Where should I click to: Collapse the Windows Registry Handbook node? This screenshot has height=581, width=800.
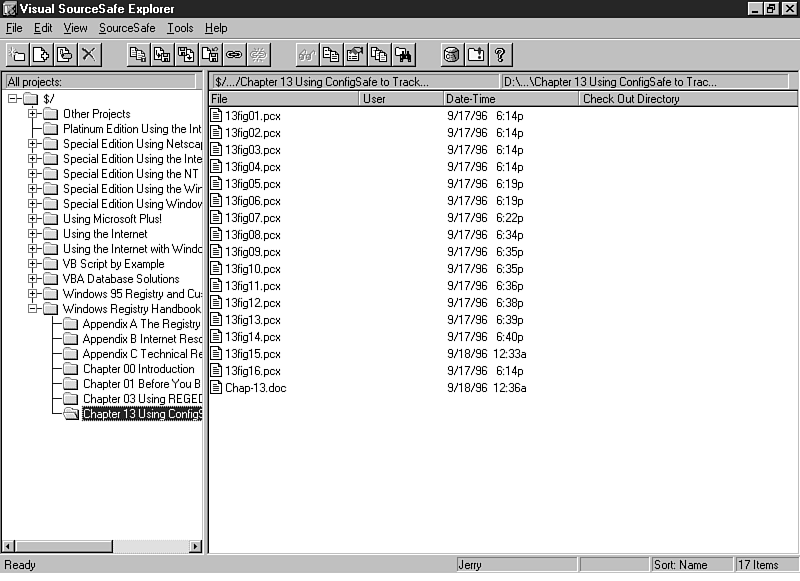(x=33, y=309)
